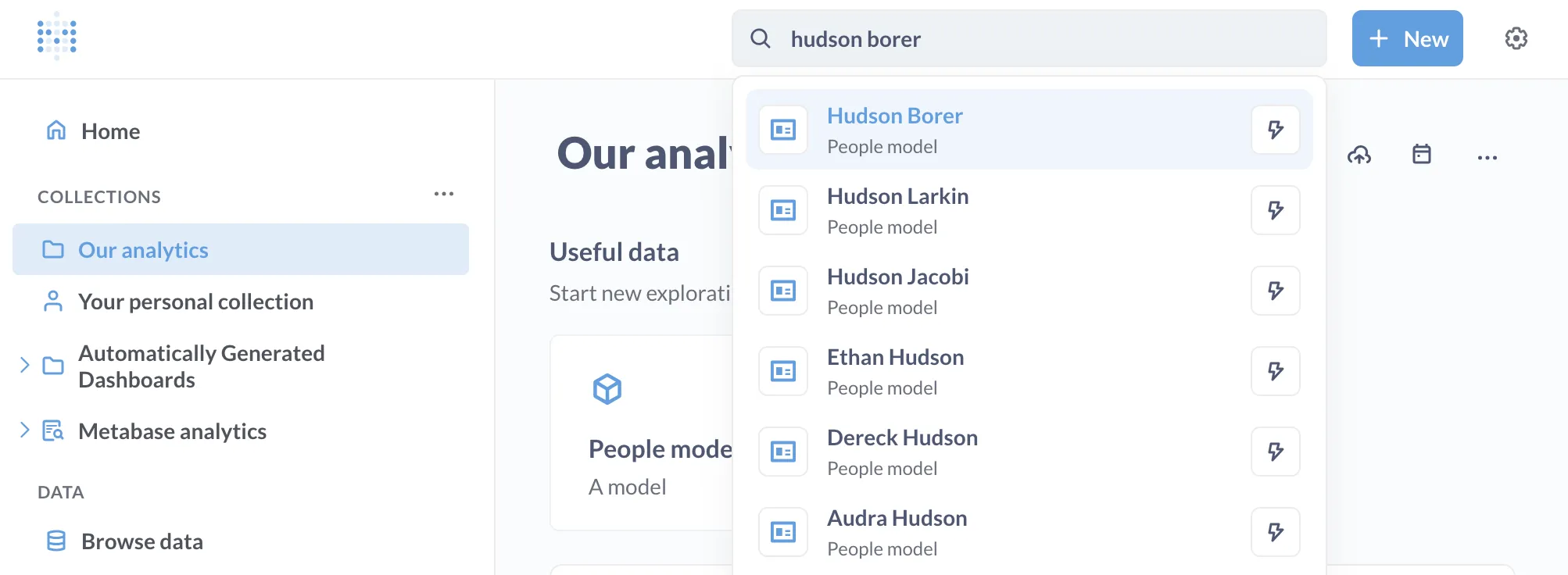Open the Hudson Borer search result
The image size is (1568, 575).
click(x=895, y=116)
